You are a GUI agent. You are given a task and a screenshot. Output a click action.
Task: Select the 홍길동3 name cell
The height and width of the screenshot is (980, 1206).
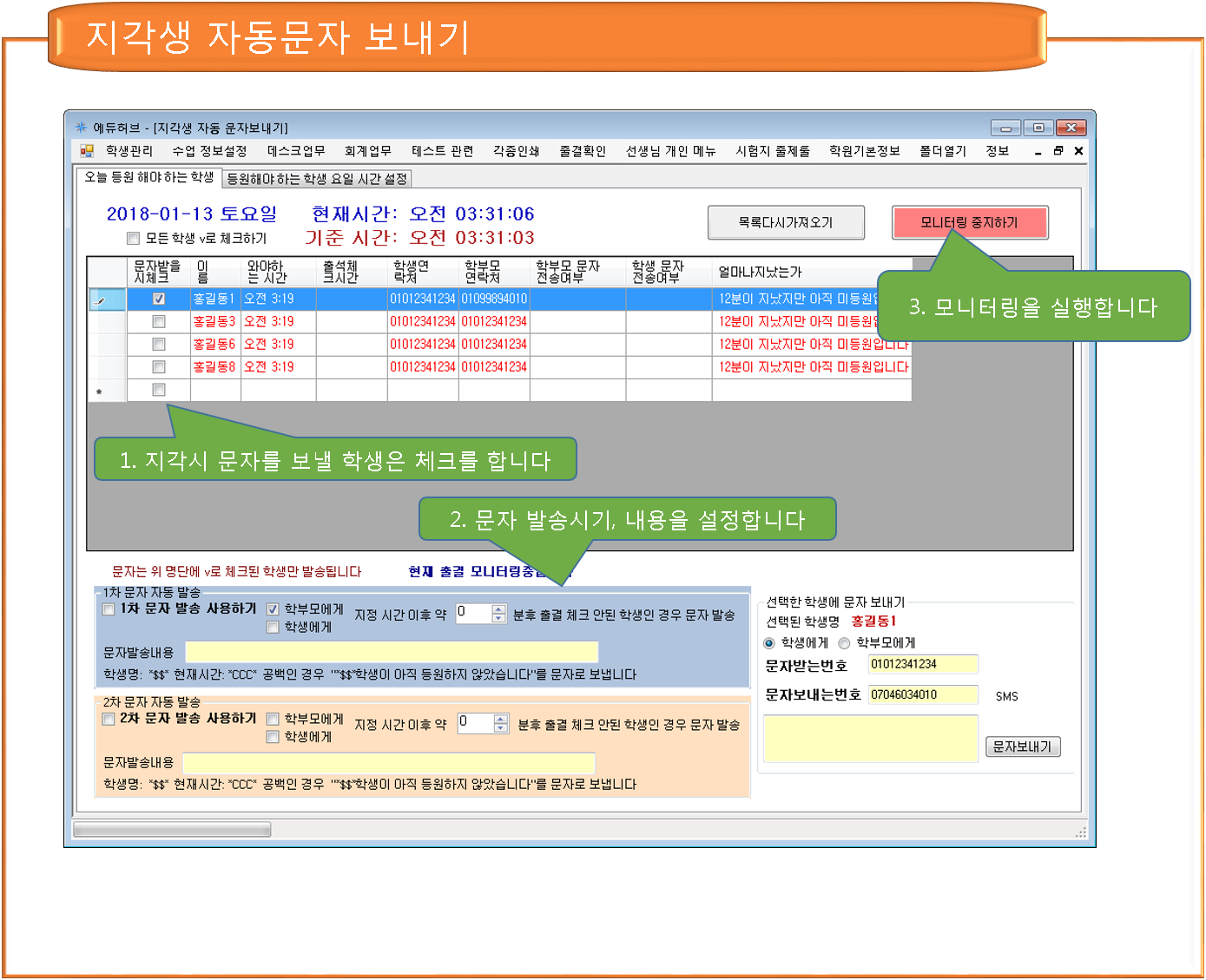point(215,321)
